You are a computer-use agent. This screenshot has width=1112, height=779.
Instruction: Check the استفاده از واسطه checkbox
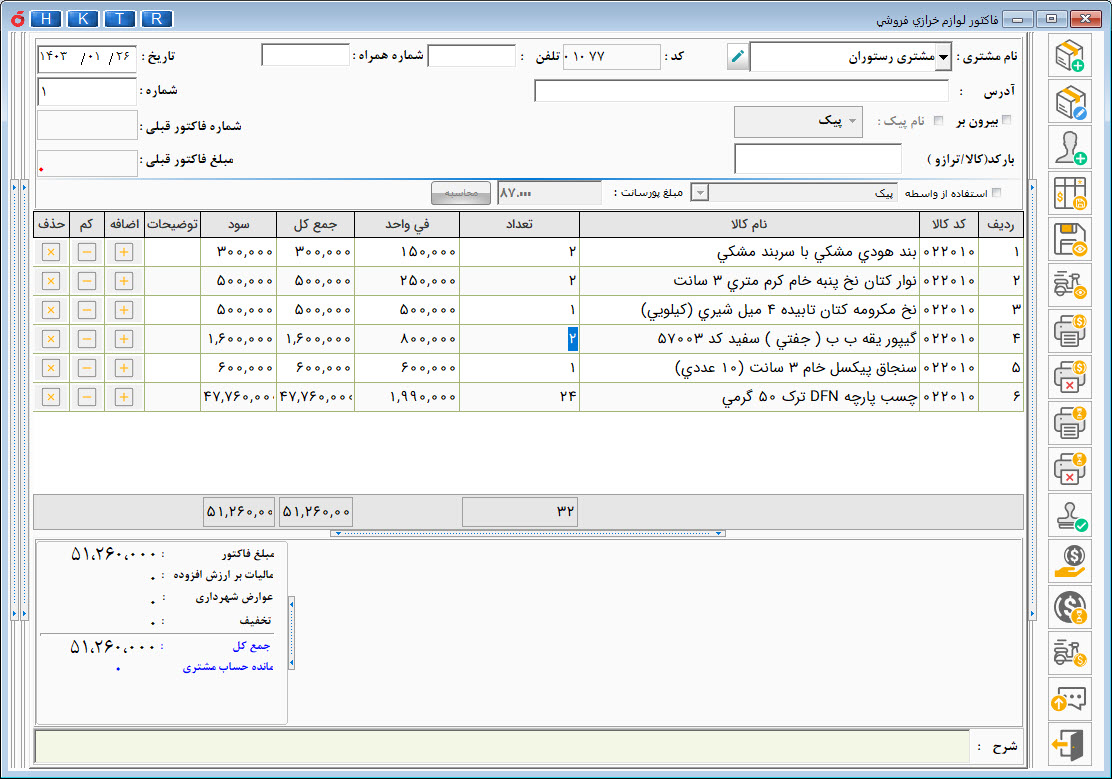click(996, 192)
